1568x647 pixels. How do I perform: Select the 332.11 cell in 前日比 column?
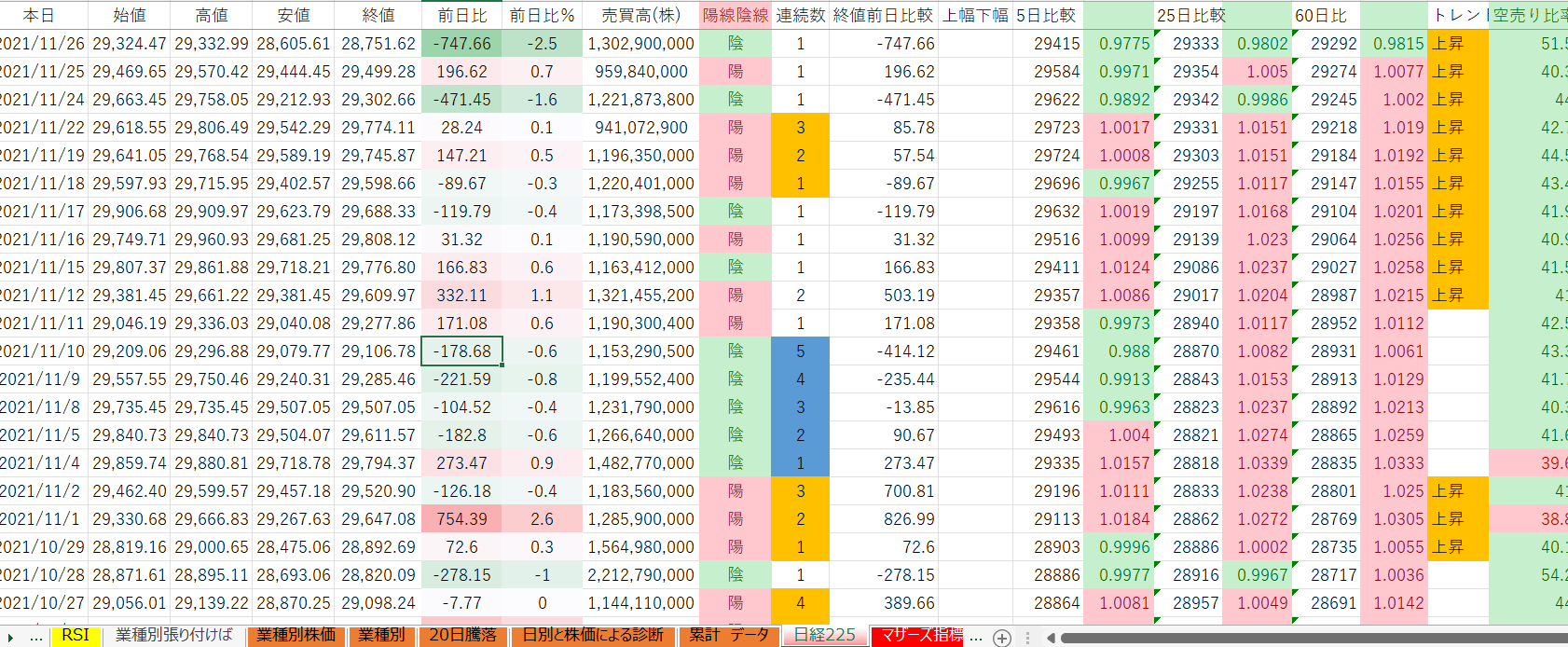click(x=462, y=296)
